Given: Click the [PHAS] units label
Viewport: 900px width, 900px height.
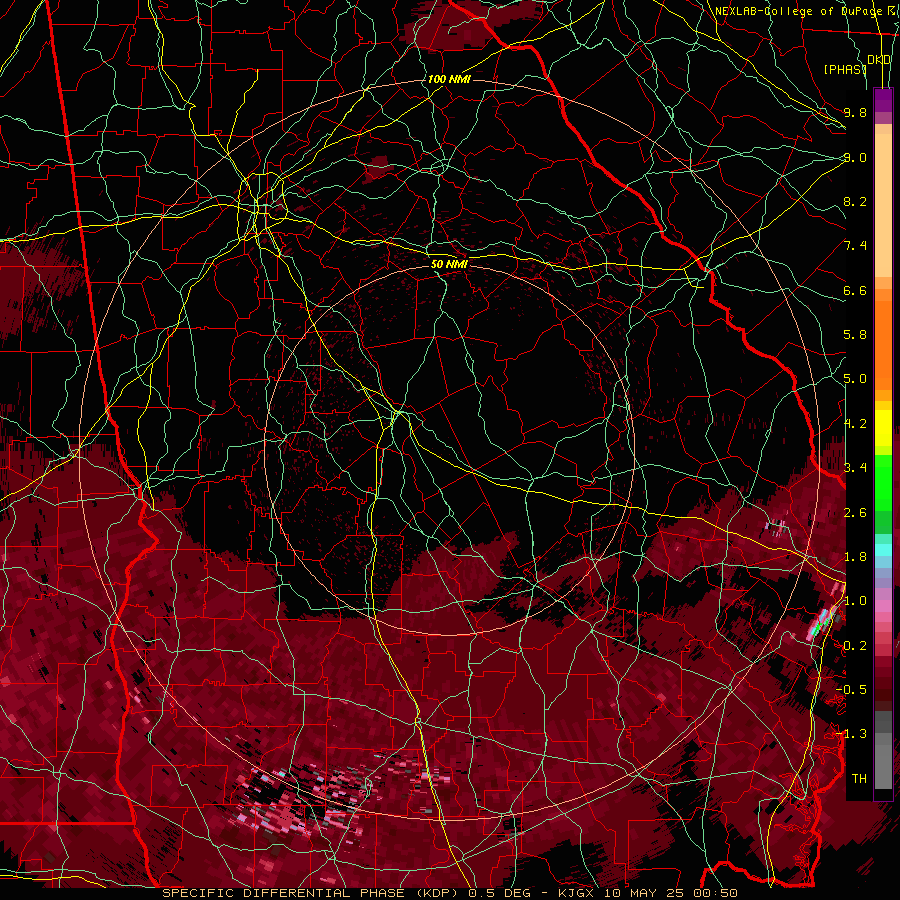Looking at the screenshot, I should click(x=845, y=69).
